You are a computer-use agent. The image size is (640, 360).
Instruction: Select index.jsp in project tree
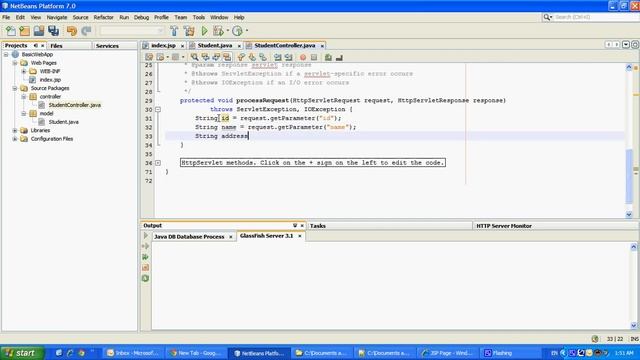click(50, 80)
